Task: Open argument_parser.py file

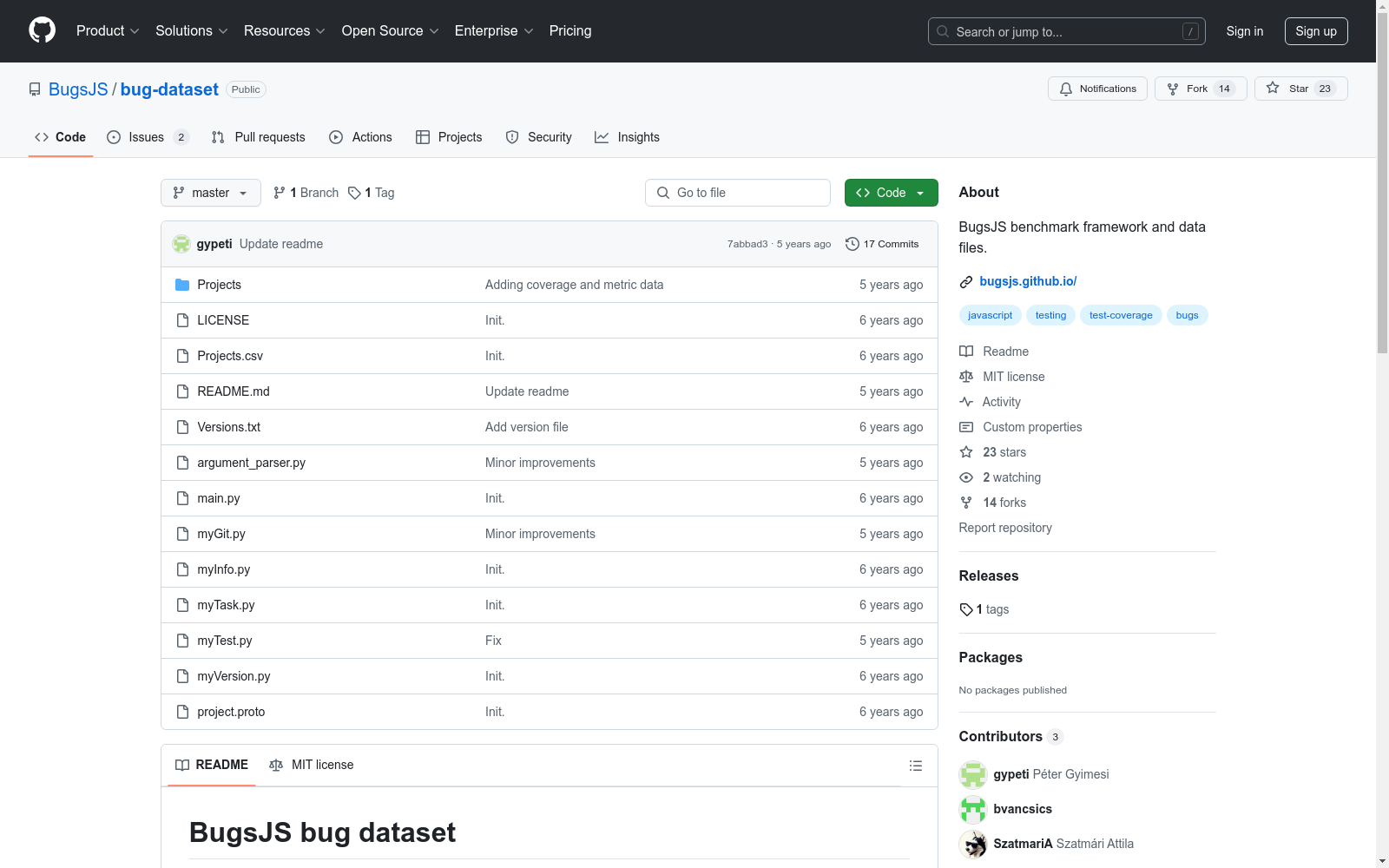Action: [252, 463]
